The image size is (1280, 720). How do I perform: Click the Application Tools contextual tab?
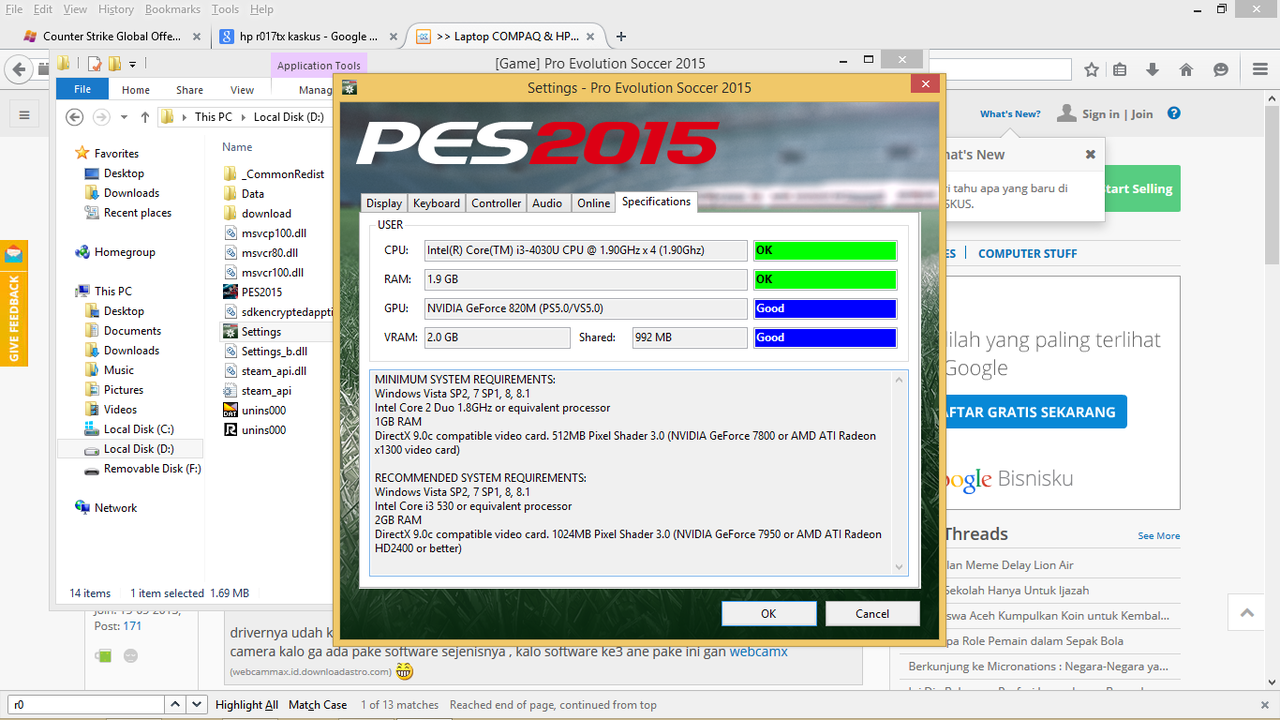pos(319,66)
